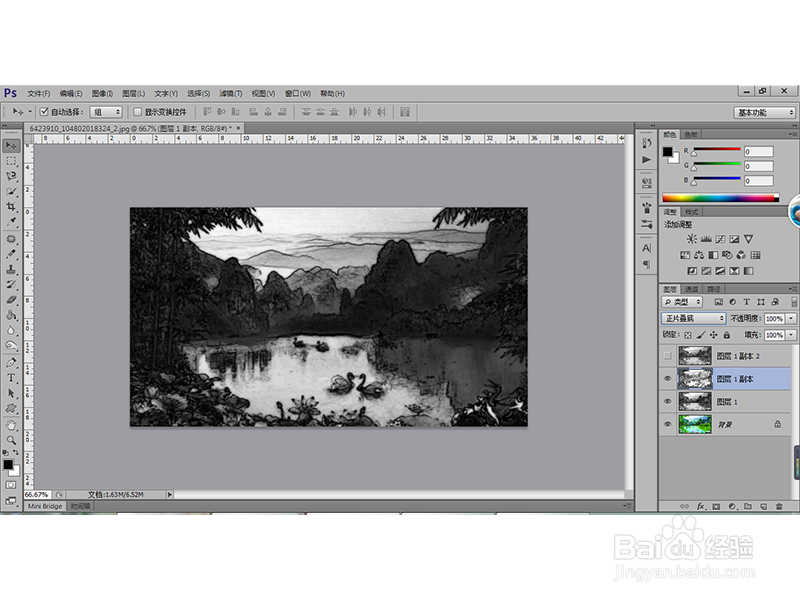Select the Path Selection tool
800x600 pixels.
click(x=11, y=393)
